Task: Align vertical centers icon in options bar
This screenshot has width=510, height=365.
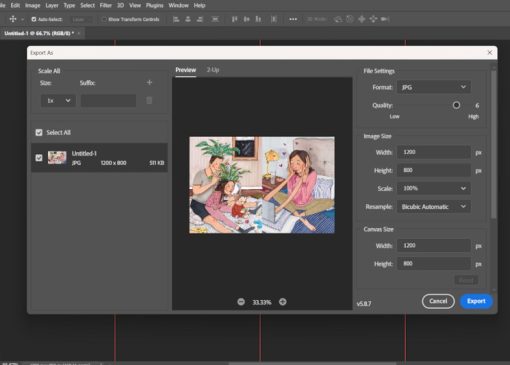Action: 247,19
